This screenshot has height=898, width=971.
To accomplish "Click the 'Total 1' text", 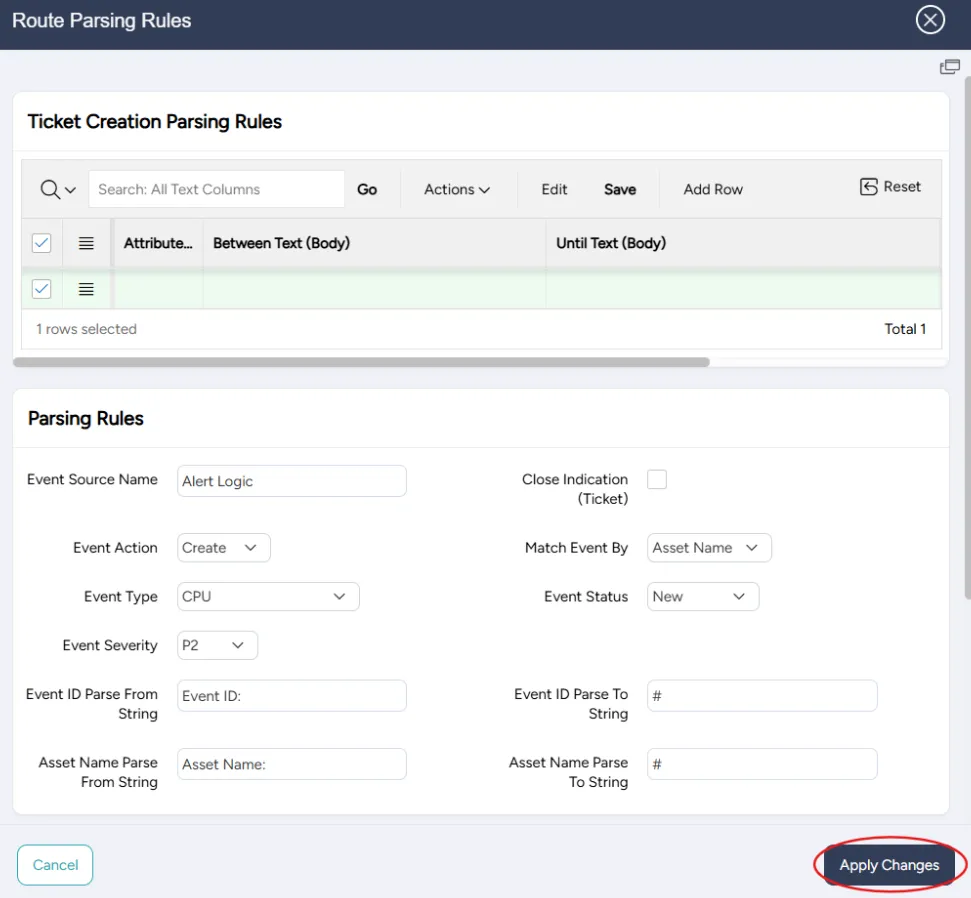I will tap(905, 329).
